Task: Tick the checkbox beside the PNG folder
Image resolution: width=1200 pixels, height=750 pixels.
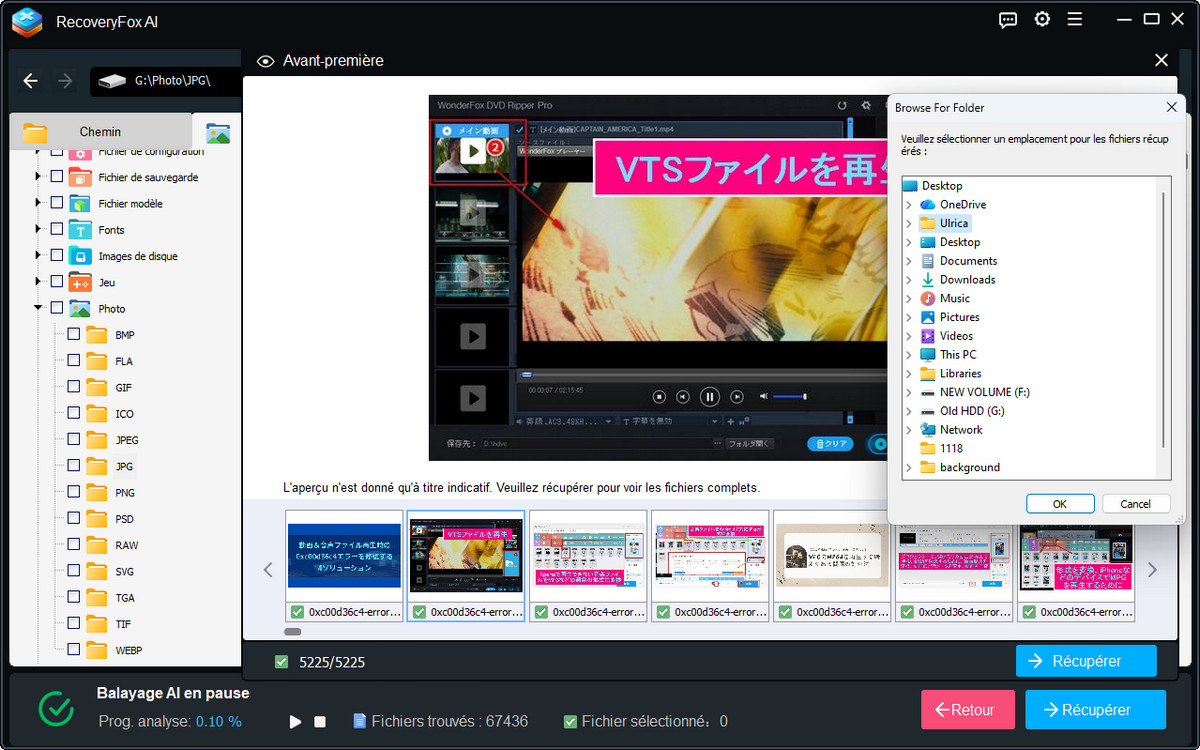Action: (74, 492)
